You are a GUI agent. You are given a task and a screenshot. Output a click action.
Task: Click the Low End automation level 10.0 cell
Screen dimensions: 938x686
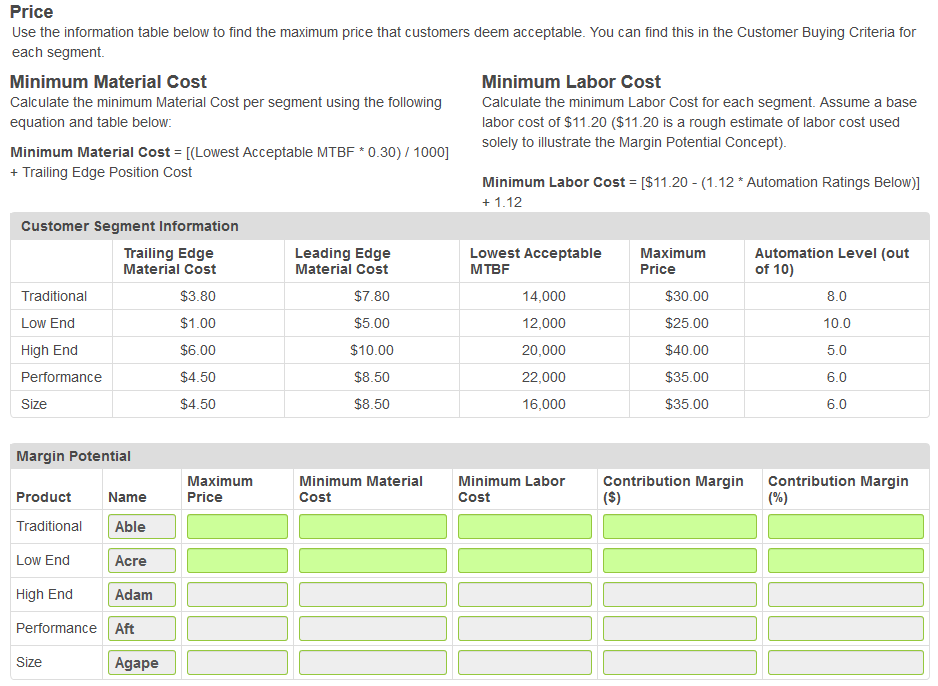click(836, 323)
